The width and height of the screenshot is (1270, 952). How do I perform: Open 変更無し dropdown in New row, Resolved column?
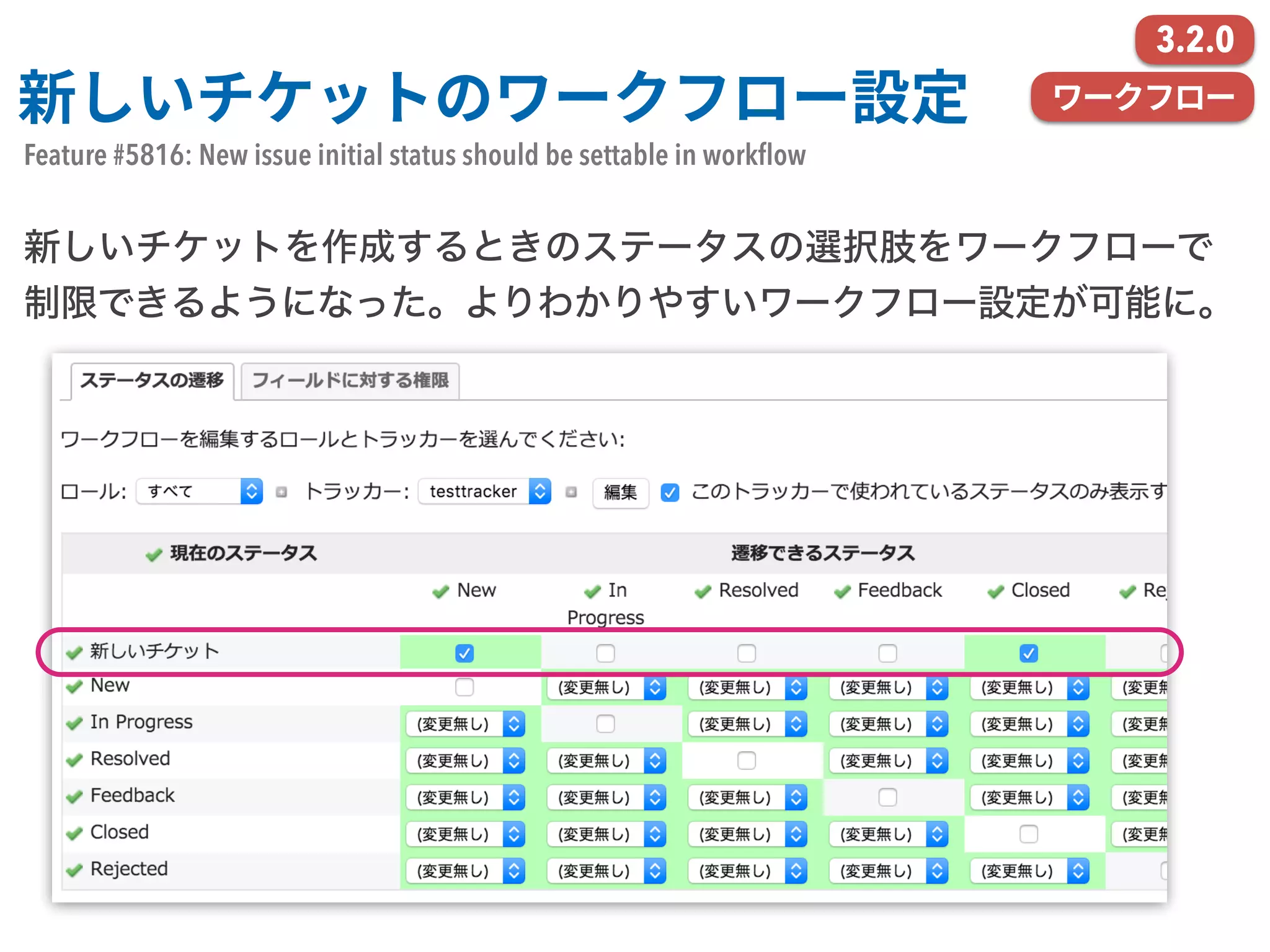[x=747, y=687]
